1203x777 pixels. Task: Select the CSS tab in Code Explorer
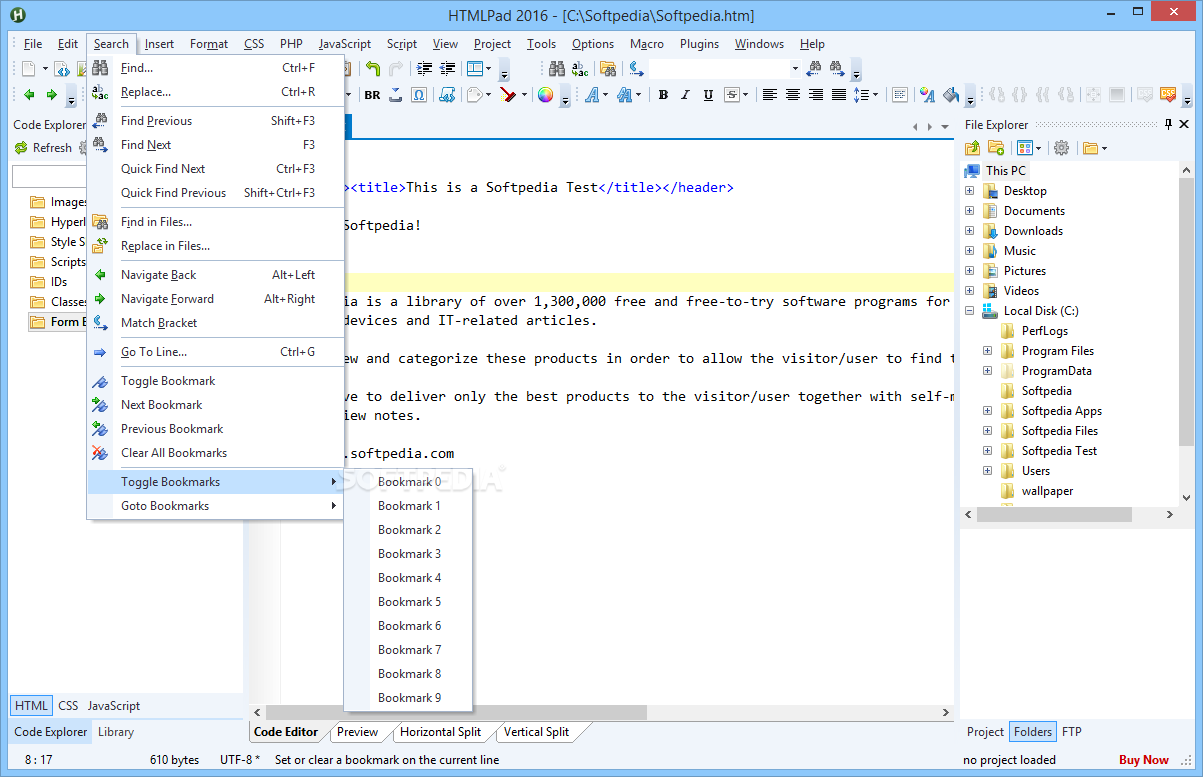pos(68,706)
